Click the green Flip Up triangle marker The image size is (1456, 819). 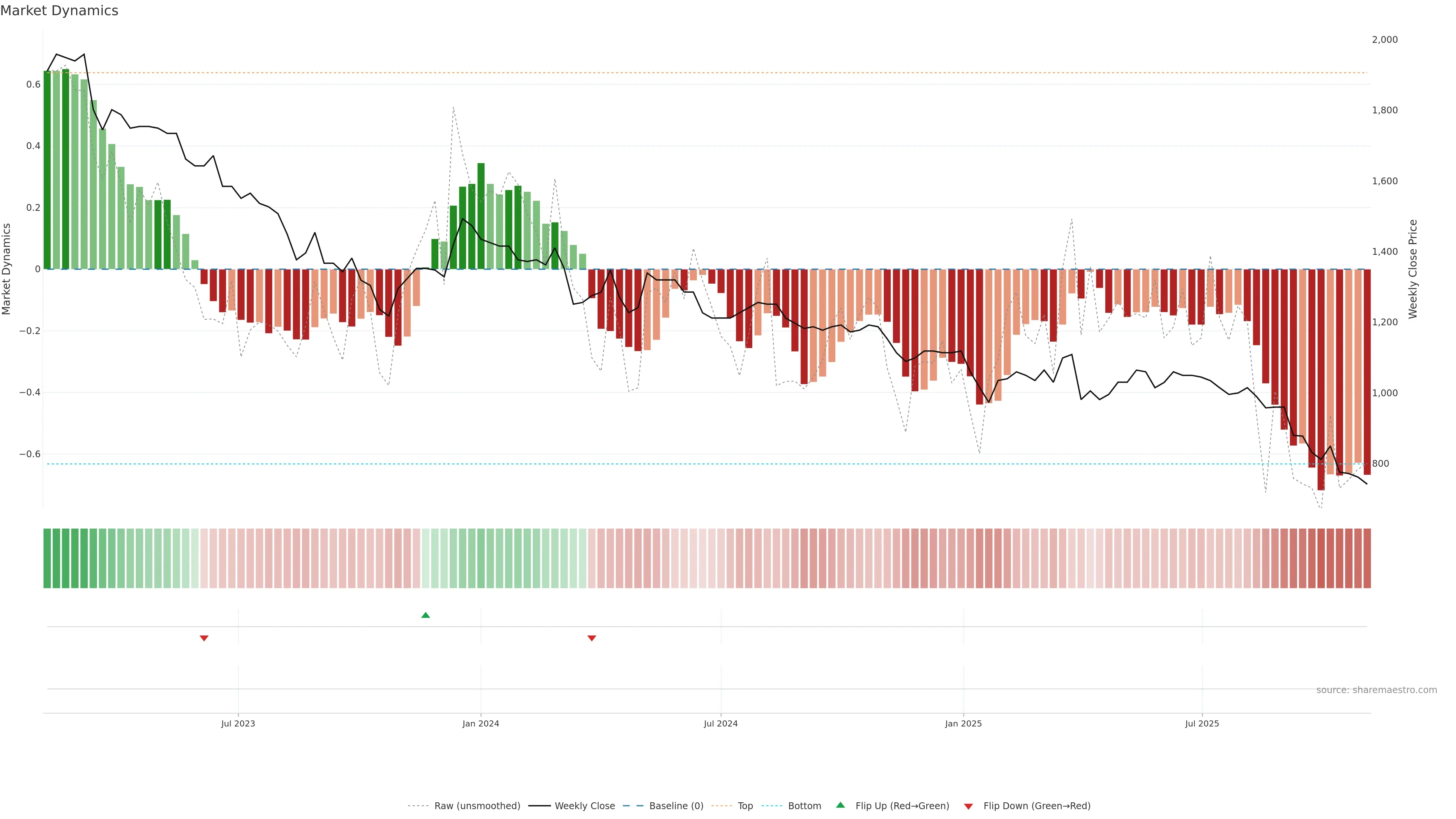point(425,615)
